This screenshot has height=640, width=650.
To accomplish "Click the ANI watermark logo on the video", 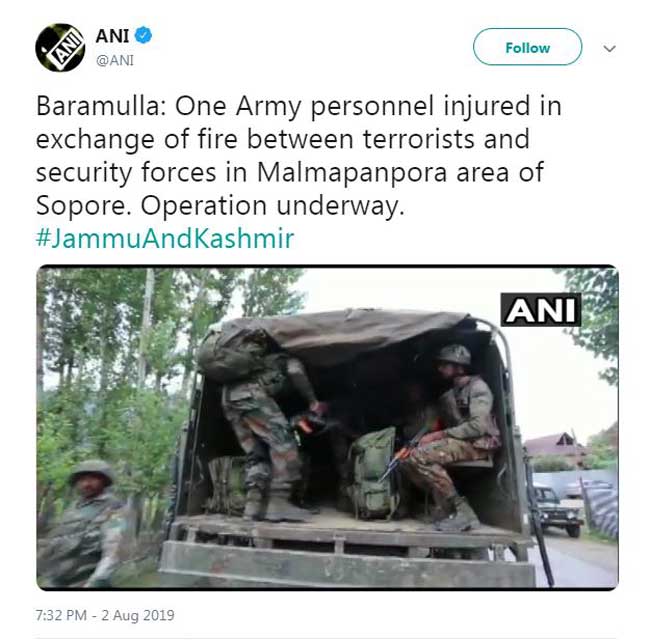I will 541,310.
